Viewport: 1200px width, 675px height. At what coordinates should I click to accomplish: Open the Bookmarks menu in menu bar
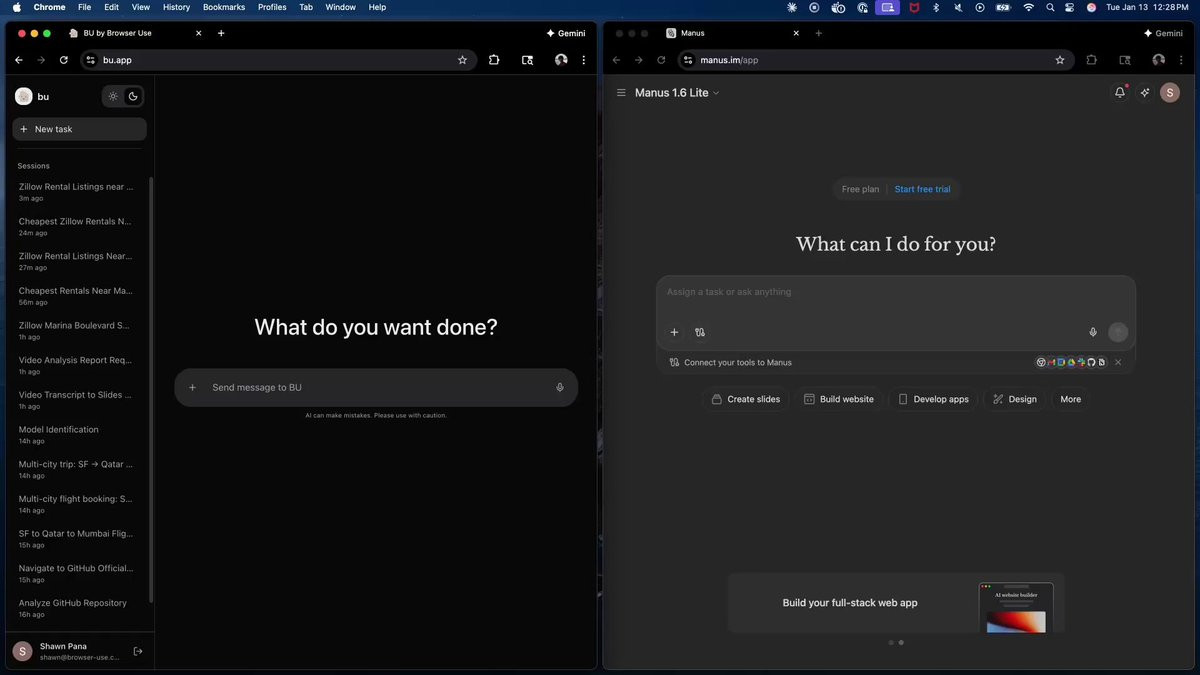[x=224, y=7]
